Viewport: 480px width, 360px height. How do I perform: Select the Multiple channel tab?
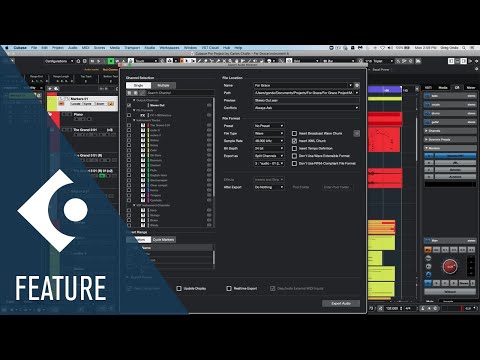click(x=163, y=85)
